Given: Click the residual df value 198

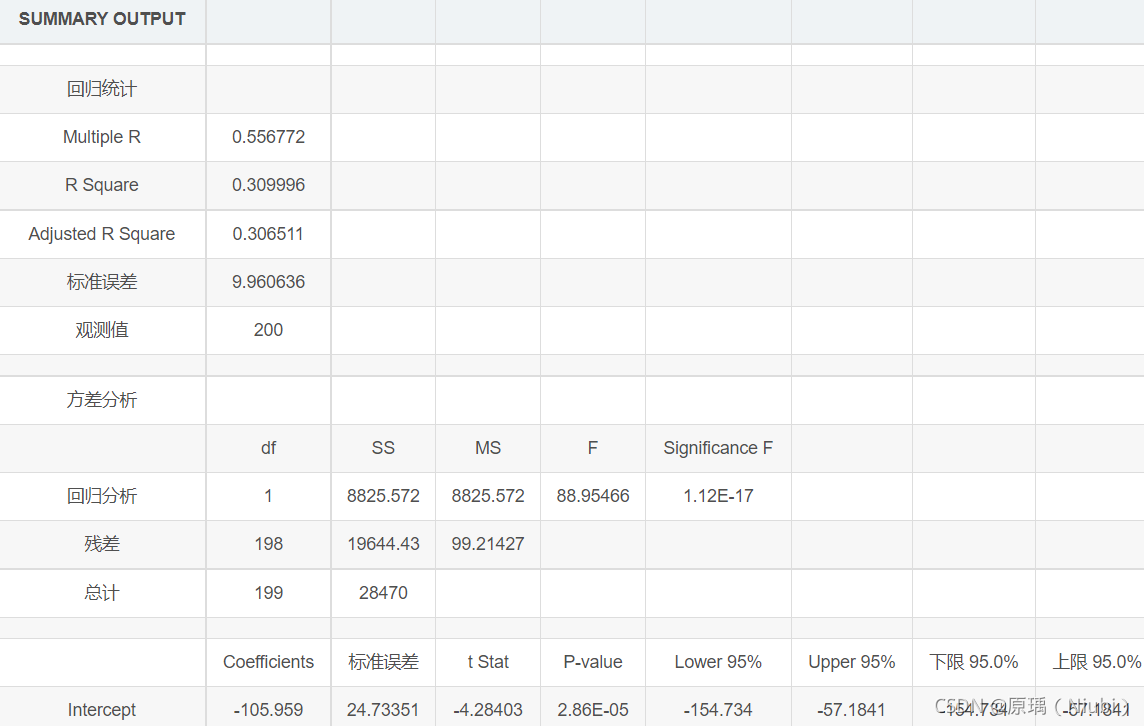Looking at the screenshot, I should click(x=268, y=544).
